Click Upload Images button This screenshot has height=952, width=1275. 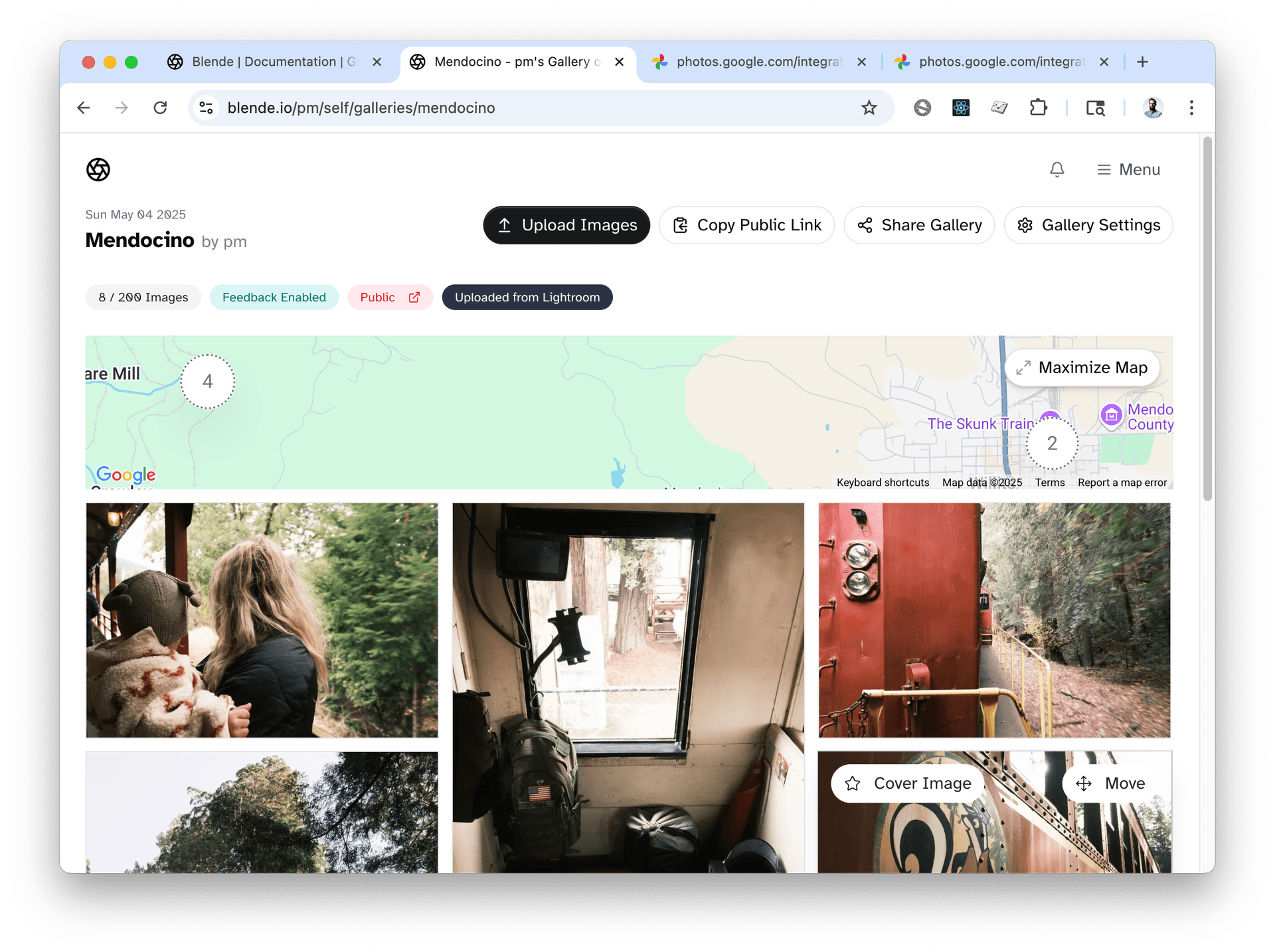(566, 225)
